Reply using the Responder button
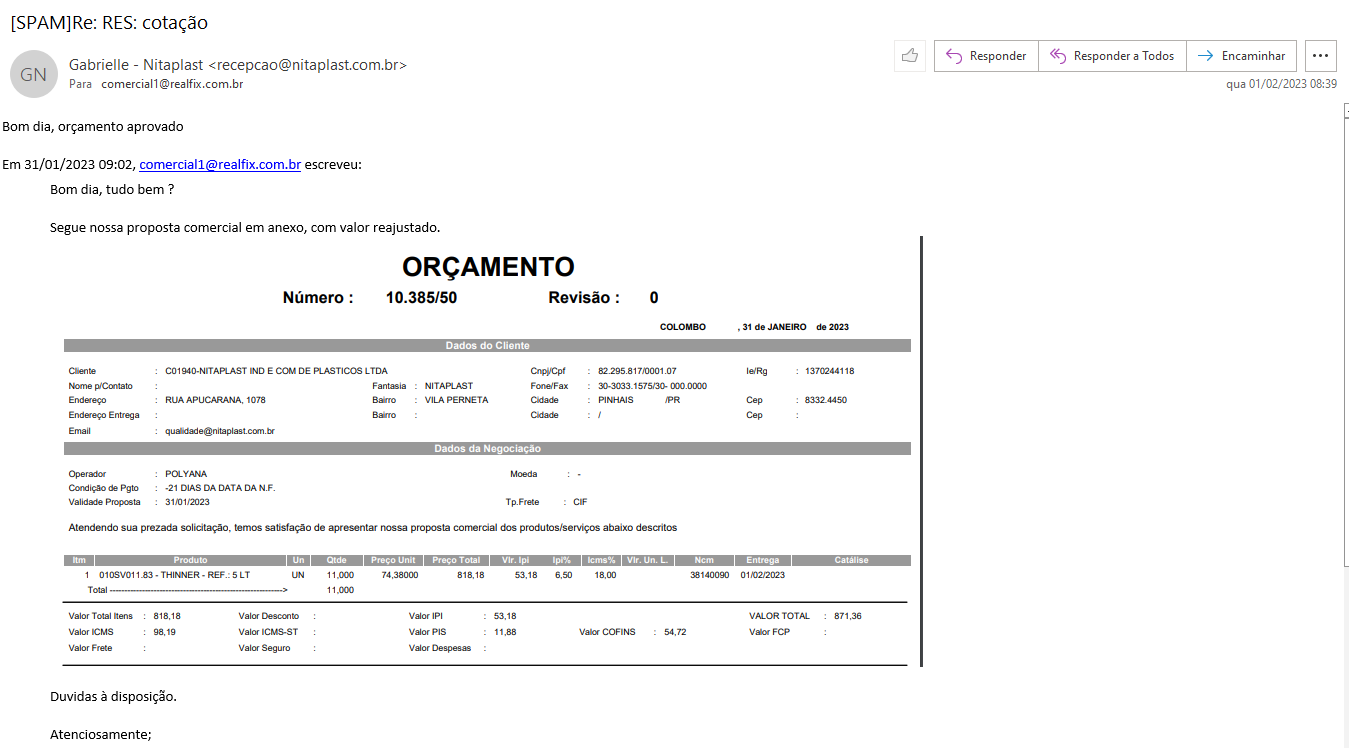Screen dimensions: 1349x748 click(986, 56)
